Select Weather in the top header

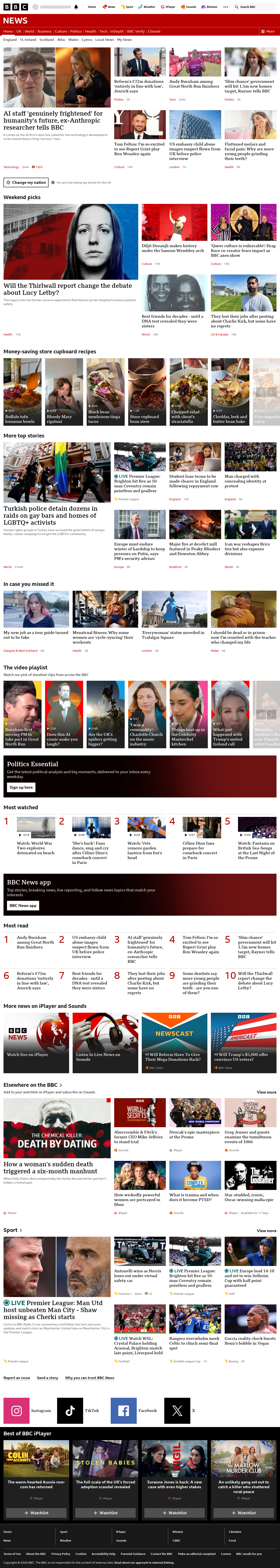click(147, 7)
